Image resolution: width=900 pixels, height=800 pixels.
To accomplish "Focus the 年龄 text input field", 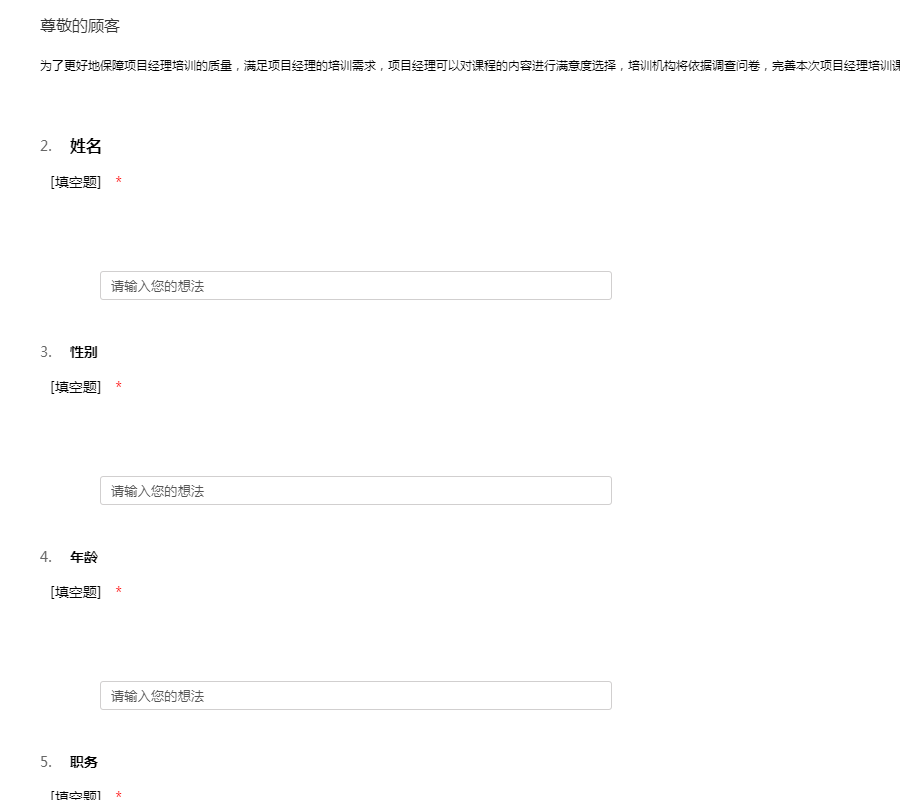I will click(x=355, y=696).
